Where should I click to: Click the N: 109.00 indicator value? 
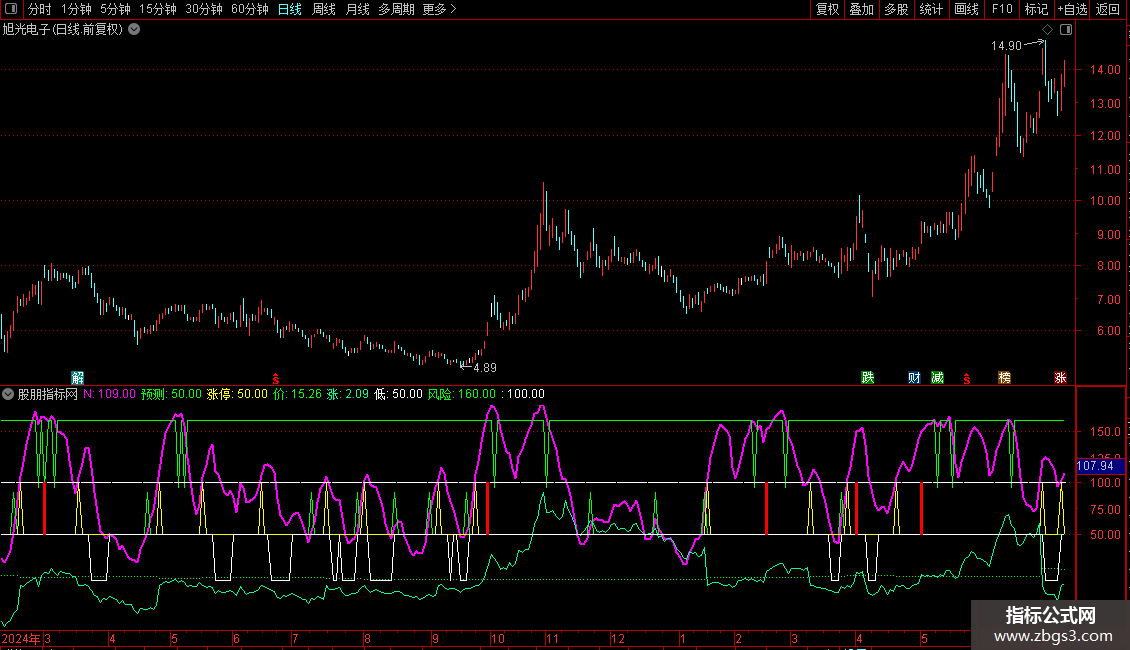[110, 394]
